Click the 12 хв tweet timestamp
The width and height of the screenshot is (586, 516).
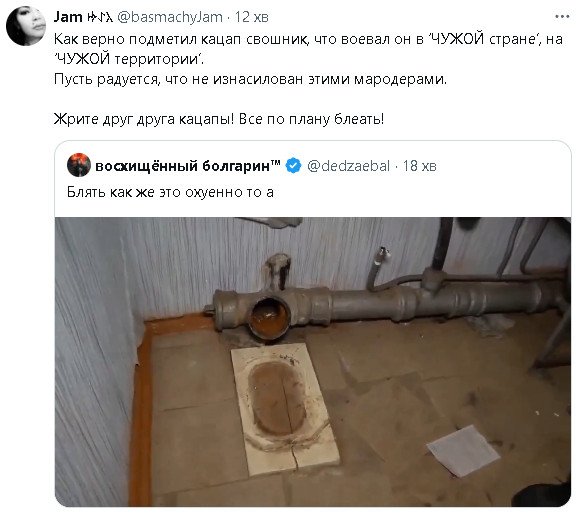(252, 17)
